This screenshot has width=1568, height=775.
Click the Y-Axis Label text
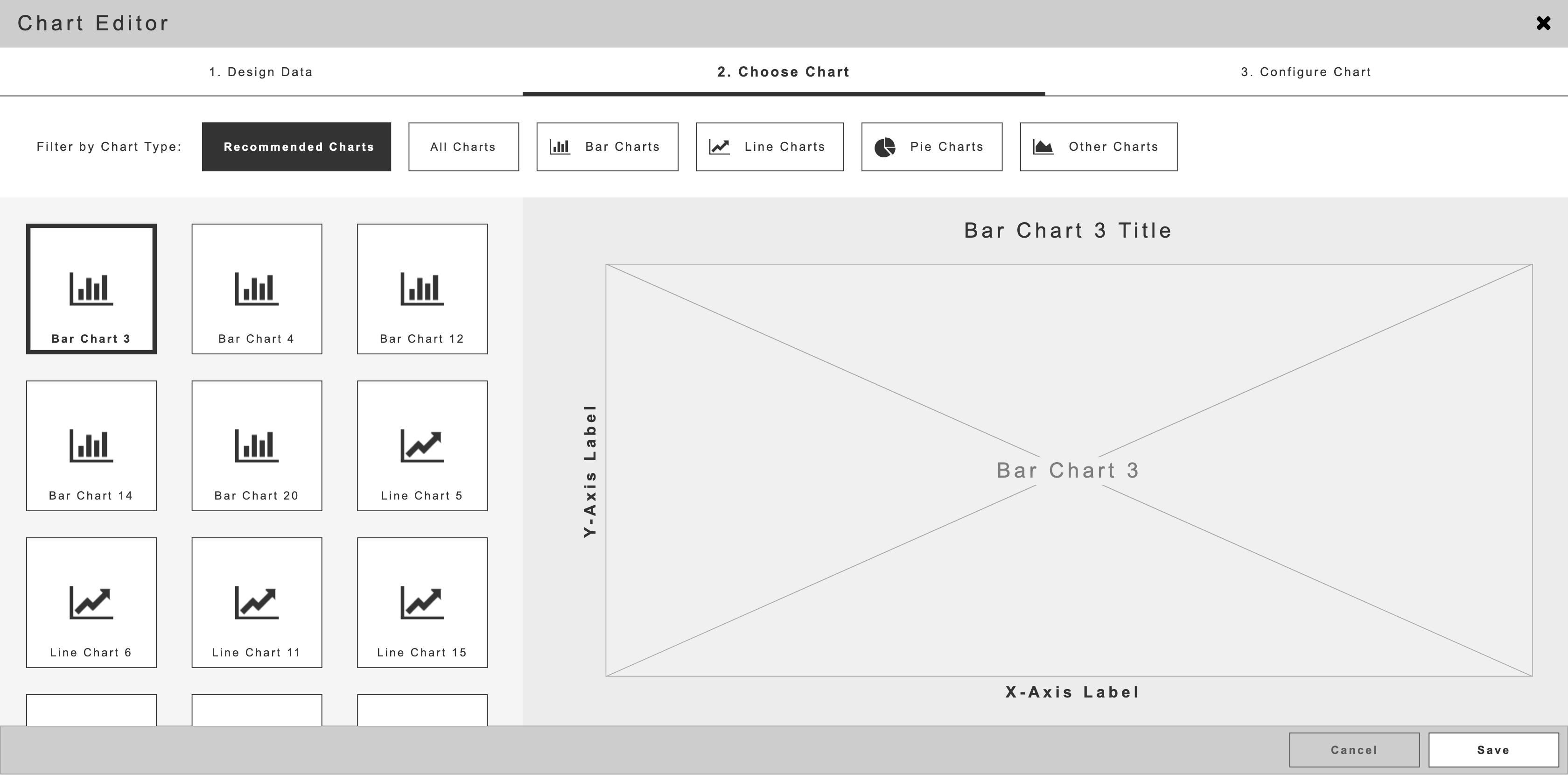[x=590, y=471]
